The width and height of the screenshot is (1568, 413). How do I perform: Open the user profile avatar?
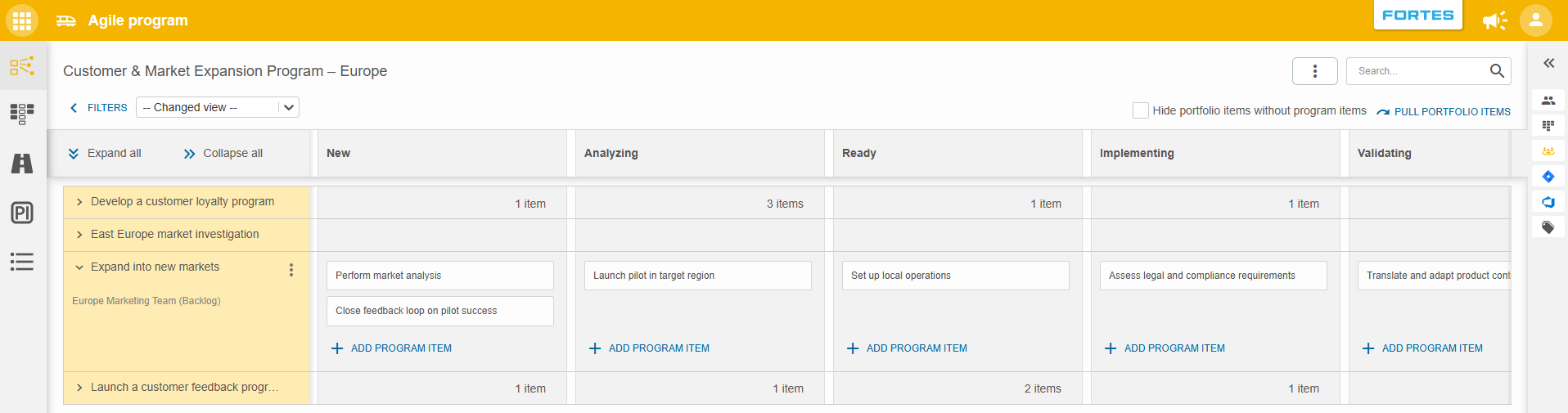pos(1536,20)
